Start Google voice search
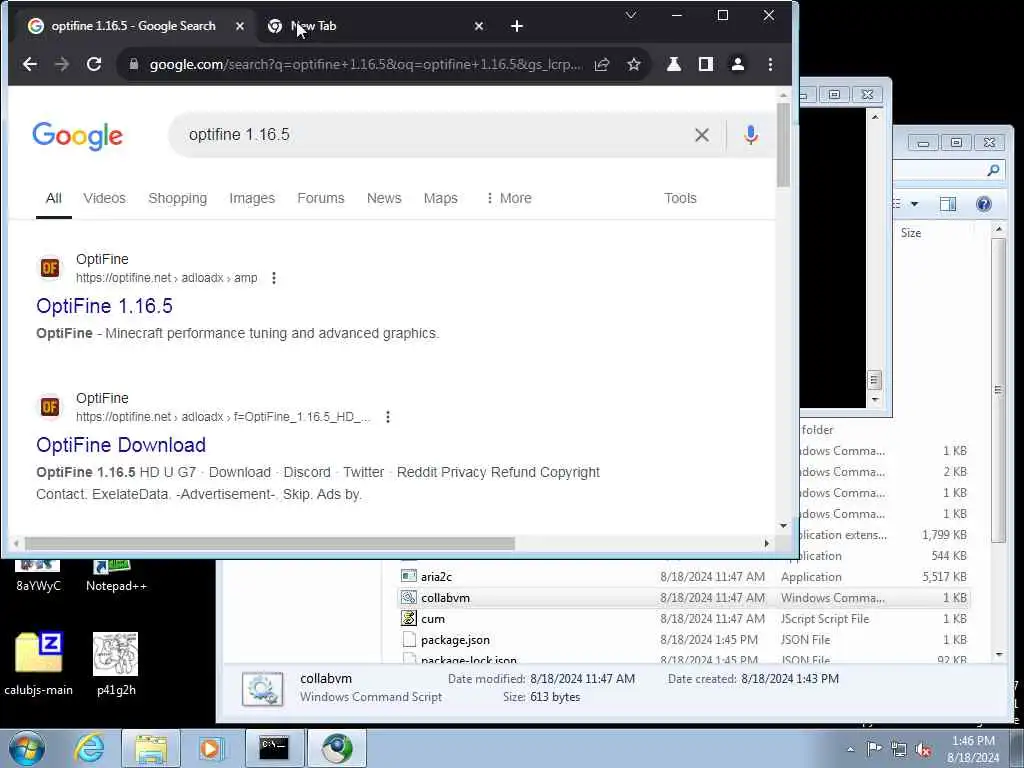The image size is (1024, 768). pos(751,135)
